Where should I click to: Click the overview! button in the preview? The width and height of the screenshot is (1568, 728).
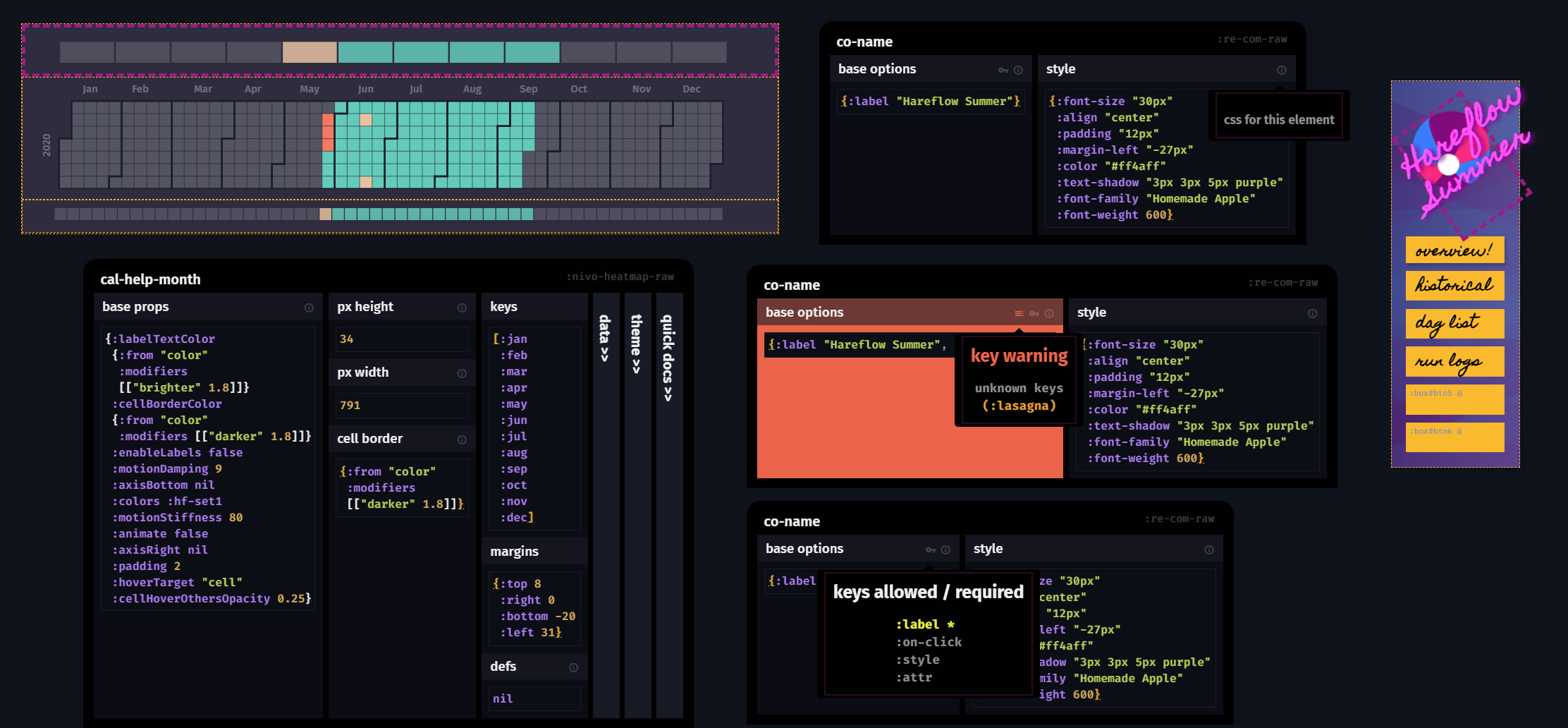click(1454, 250)
